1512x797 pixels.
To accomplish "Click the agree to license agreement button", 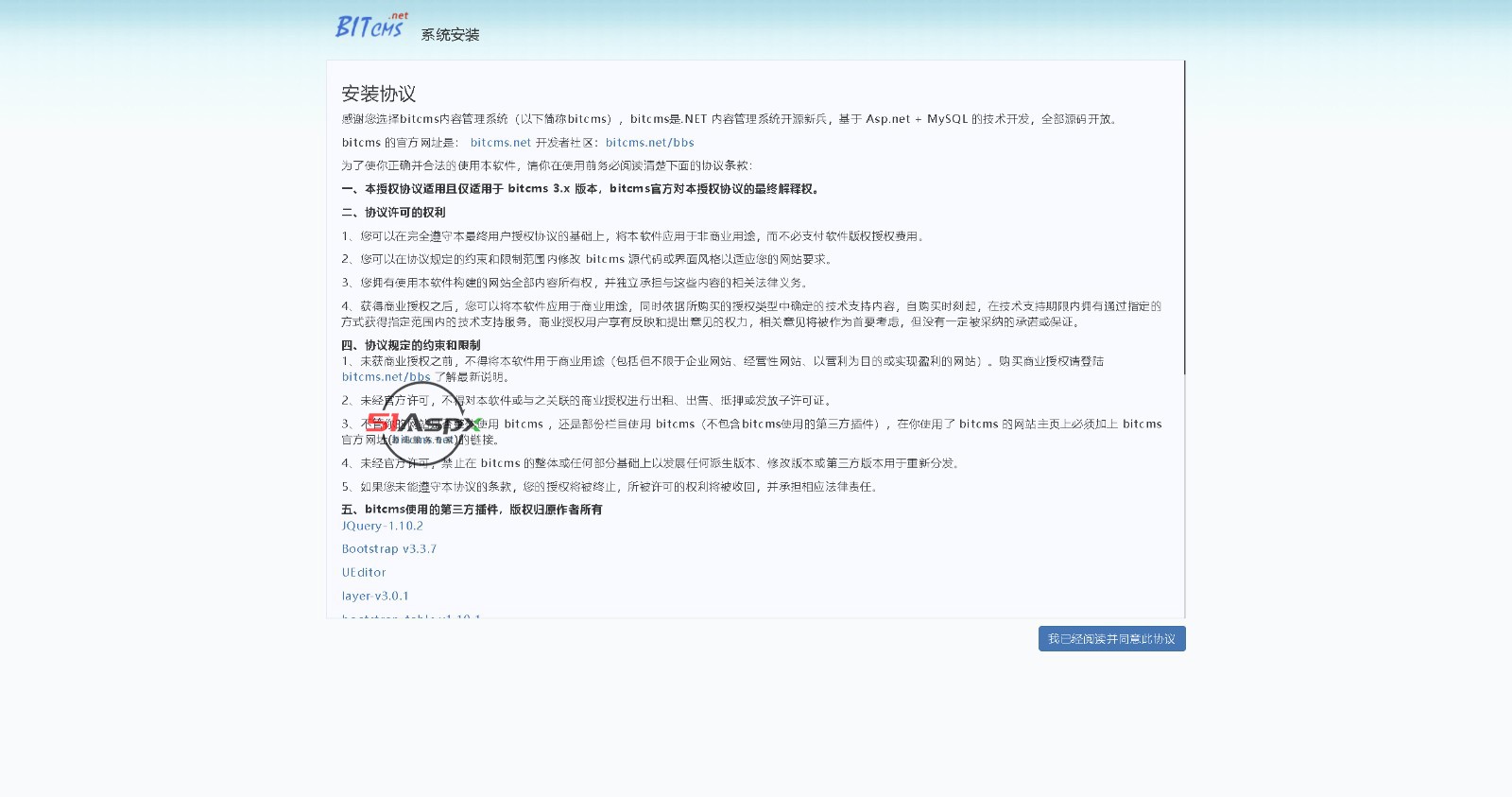I will [x=1111, y=639].
